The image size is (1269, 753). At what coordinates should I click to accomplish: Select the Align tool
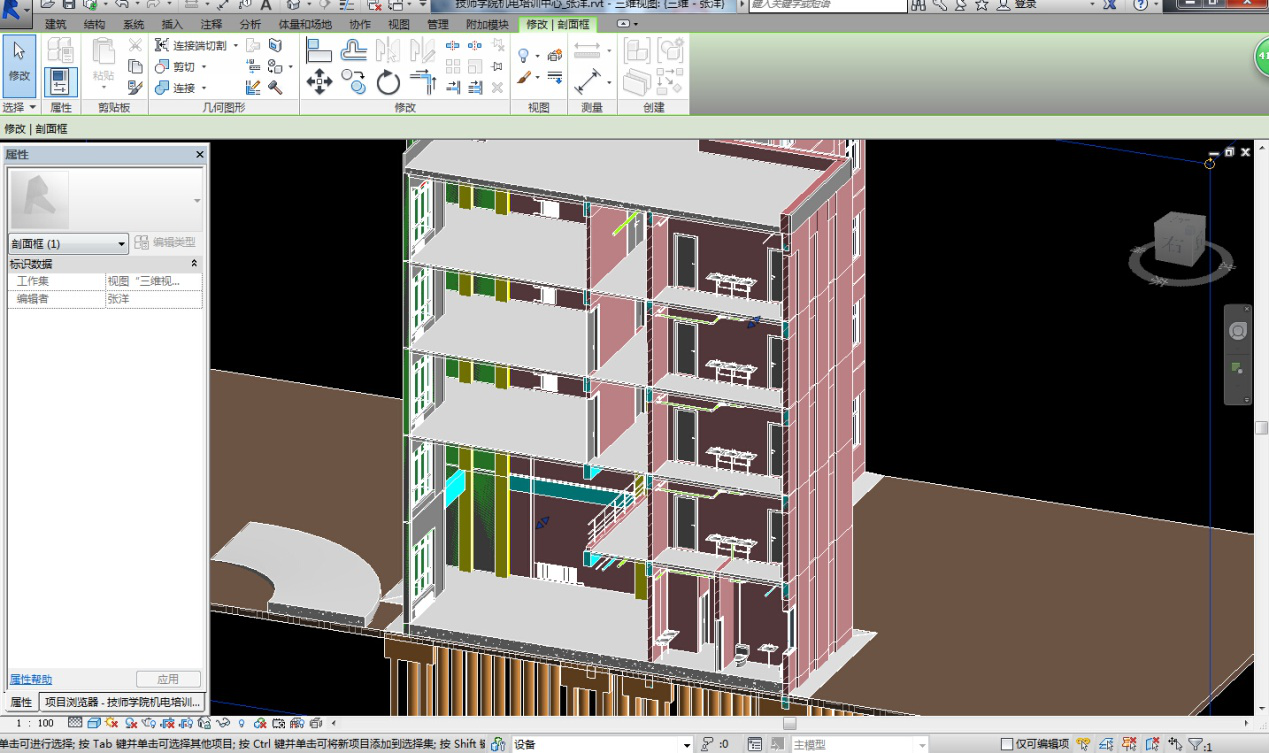point(319,50)
